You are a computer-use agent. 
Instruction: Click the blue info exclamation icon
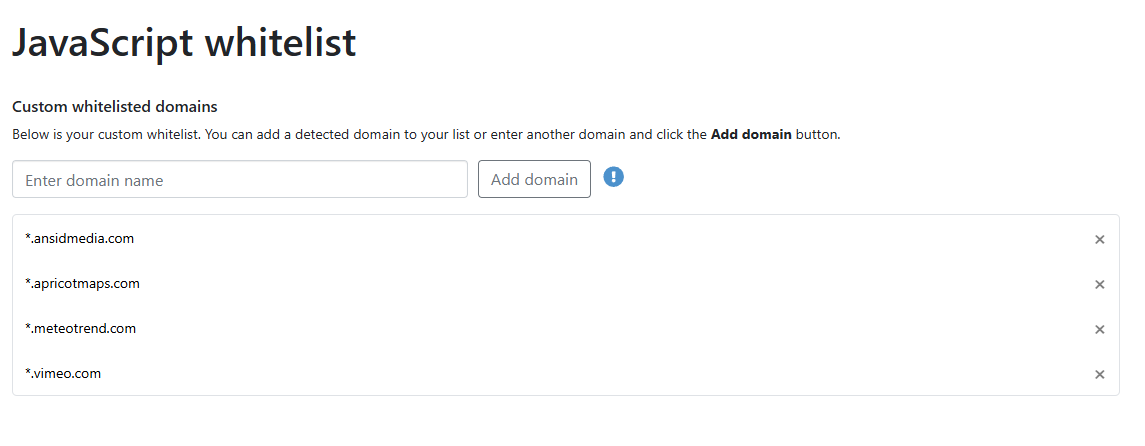(x=614, y=177)
